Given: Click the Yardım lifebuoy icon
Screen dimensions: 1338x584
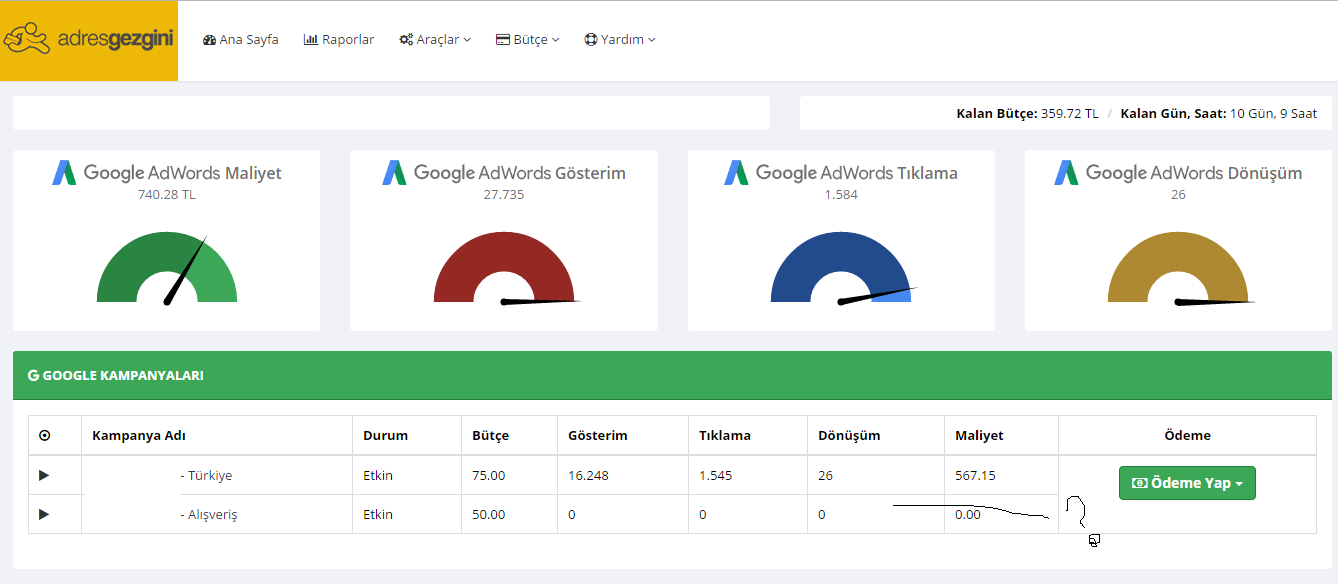Looking at the screenshot, I should click(591, 40).
